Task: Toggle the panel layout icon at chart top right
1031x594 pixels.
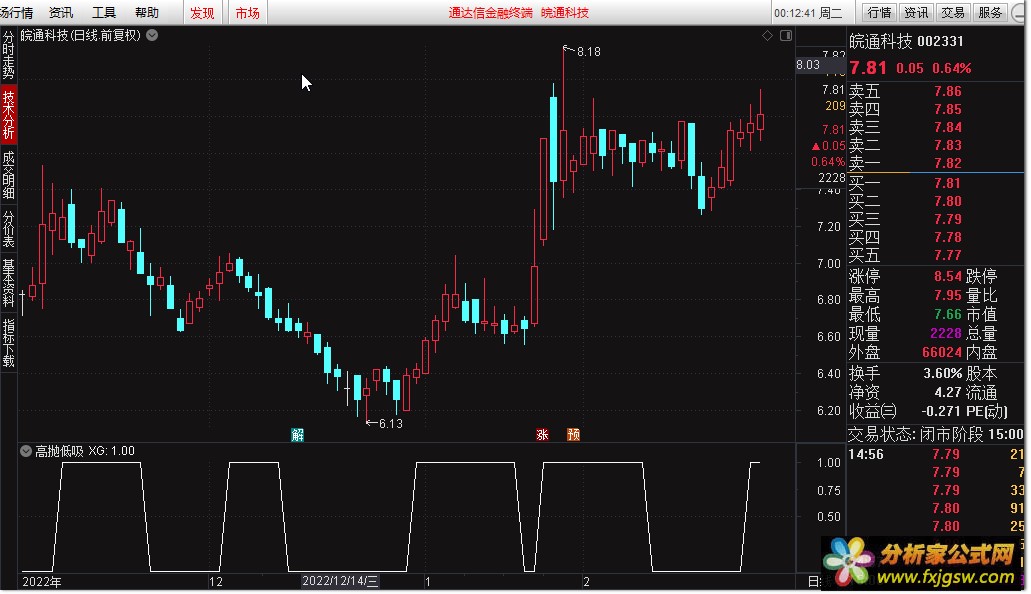Action: pyautogui.click(x=786, y=36)
